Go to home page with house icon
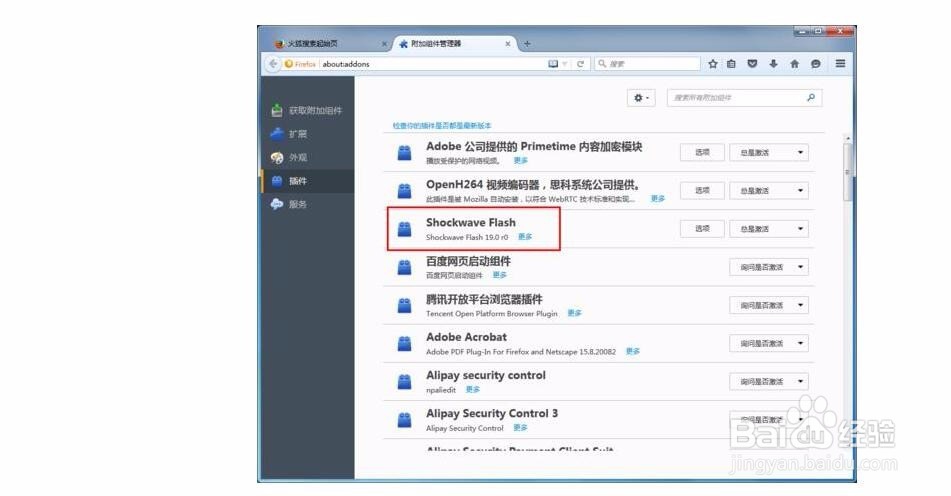This screenshot has height=496, width=951. (x=795, y=64)
